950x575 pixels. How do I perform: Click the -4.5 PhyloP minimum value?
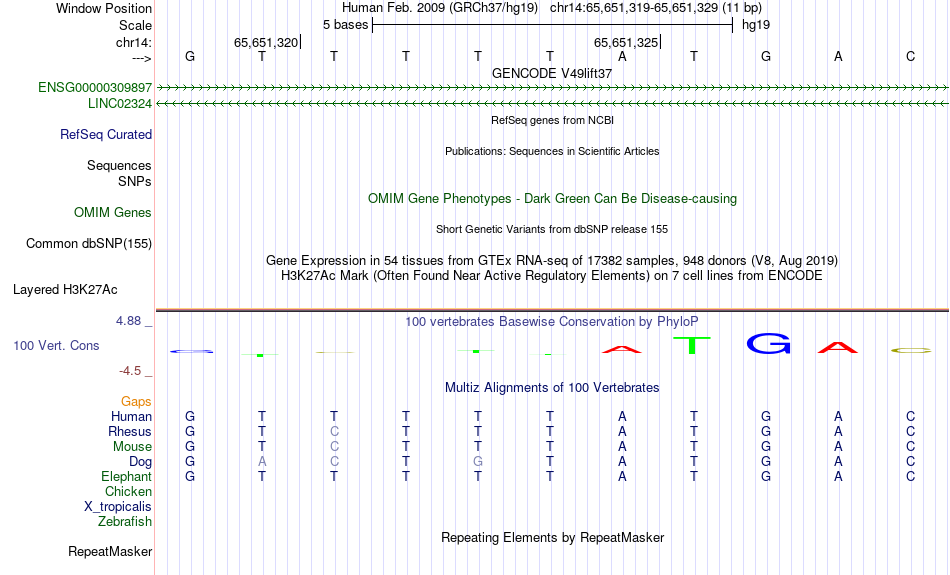point(130,371)
